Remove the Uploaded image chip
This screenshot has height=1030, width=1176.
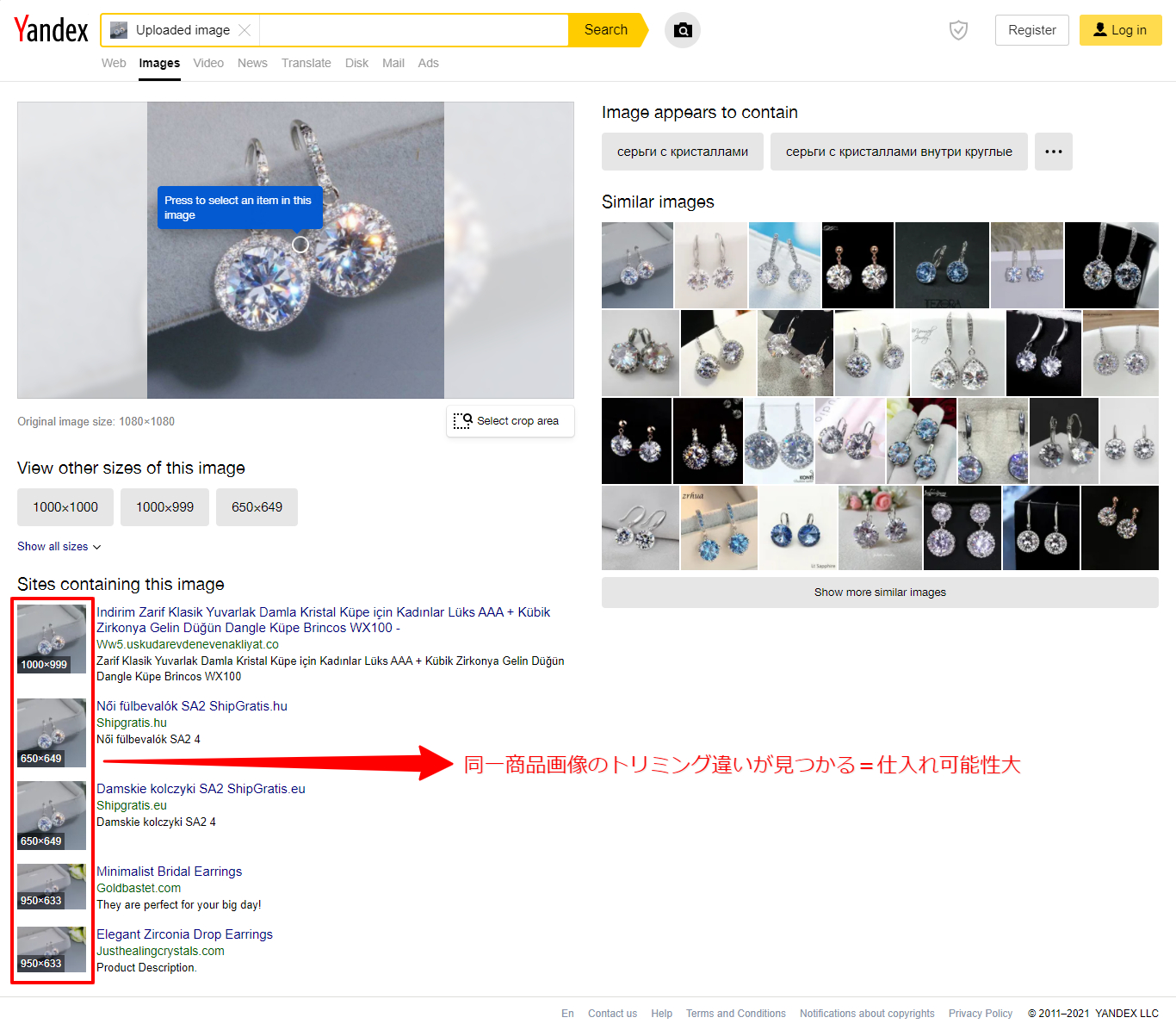(x=244, y=30)
